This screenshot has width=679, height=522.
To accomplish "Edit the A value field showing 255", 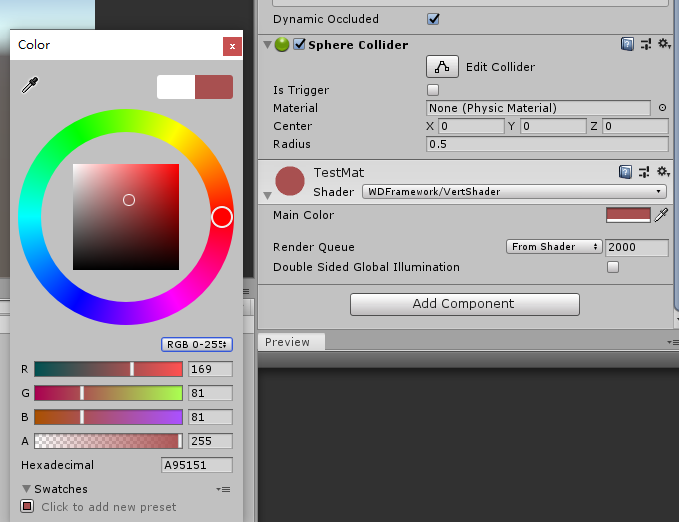I will click(x=210, y=441).
